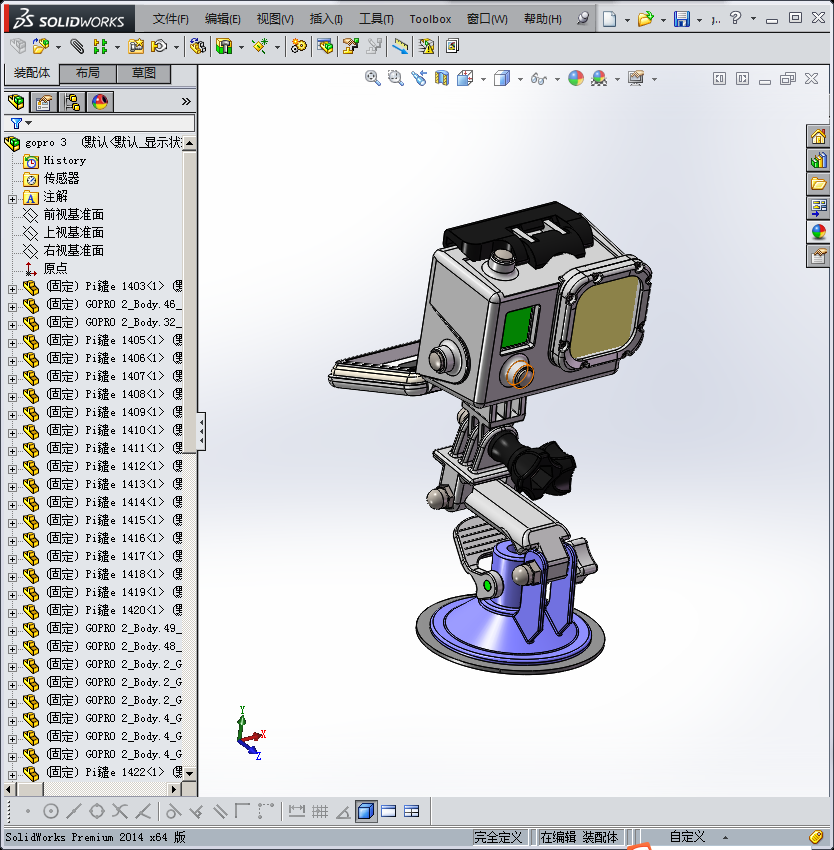
Task: Open the Edit Appearance color sphere icon
Action: (576, 78)
